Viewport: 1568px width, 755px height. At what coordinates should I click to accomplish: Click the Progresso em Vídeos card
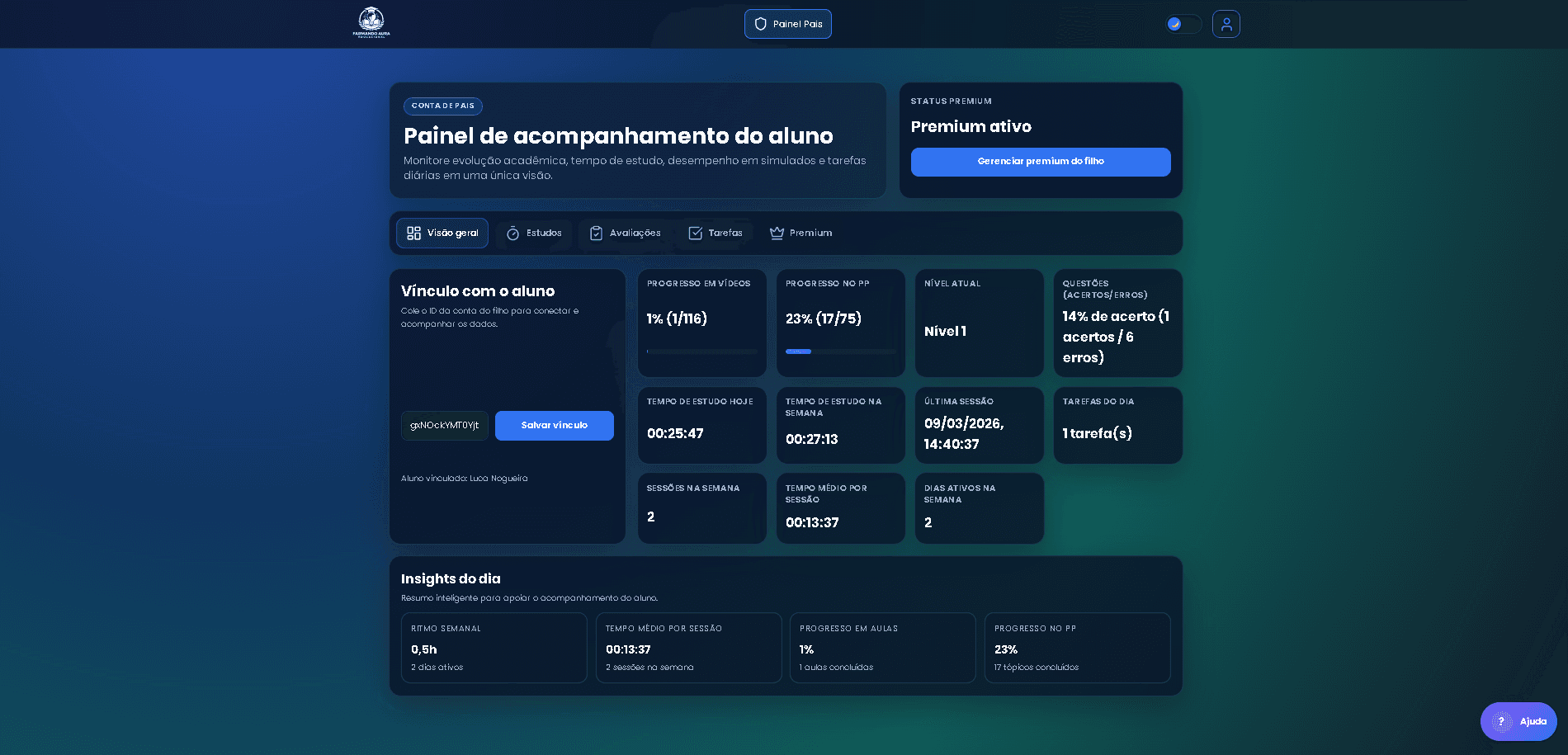701,322
